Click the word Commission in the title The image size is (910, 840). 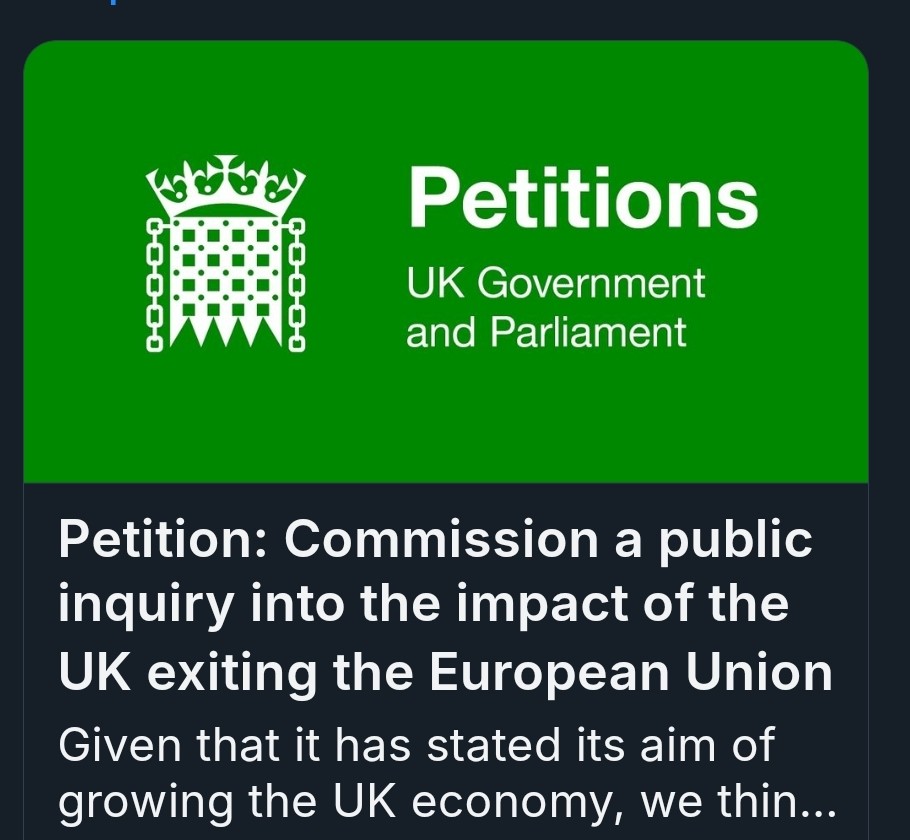tap(441, 539)
